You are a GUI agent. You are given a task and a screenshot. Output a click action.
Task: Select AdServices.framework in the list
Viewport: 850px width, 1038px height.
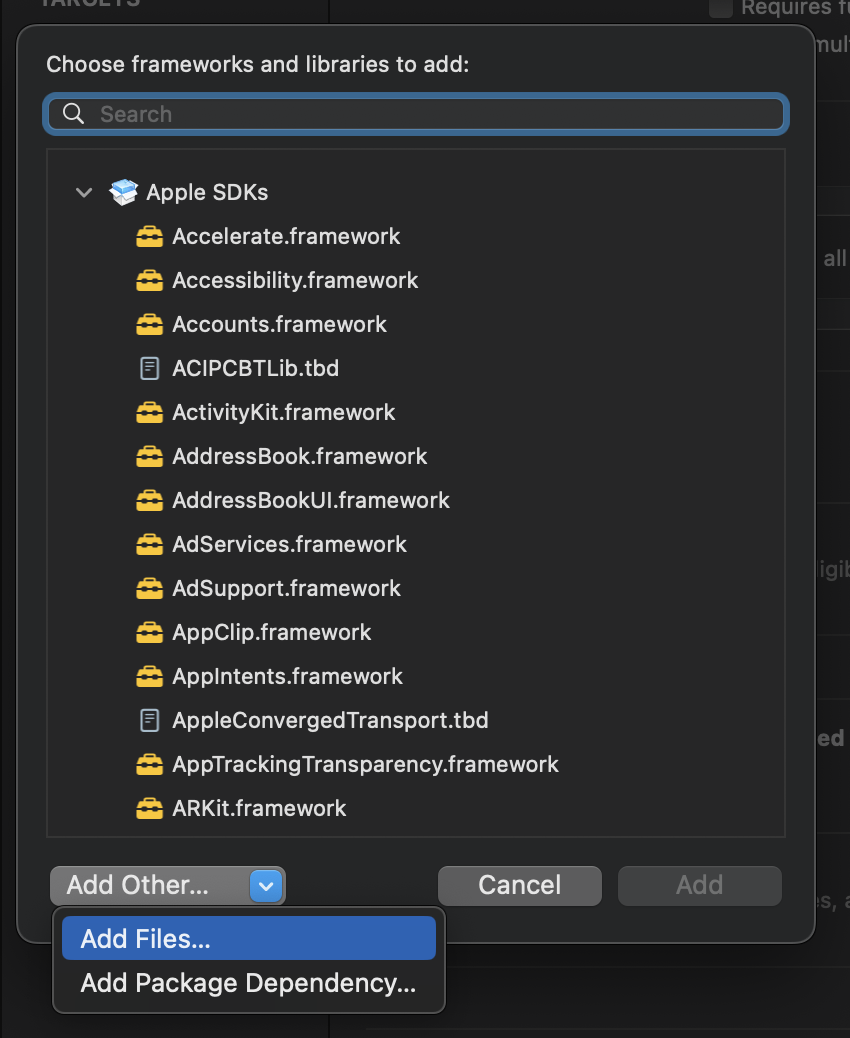tap(289, 545)
